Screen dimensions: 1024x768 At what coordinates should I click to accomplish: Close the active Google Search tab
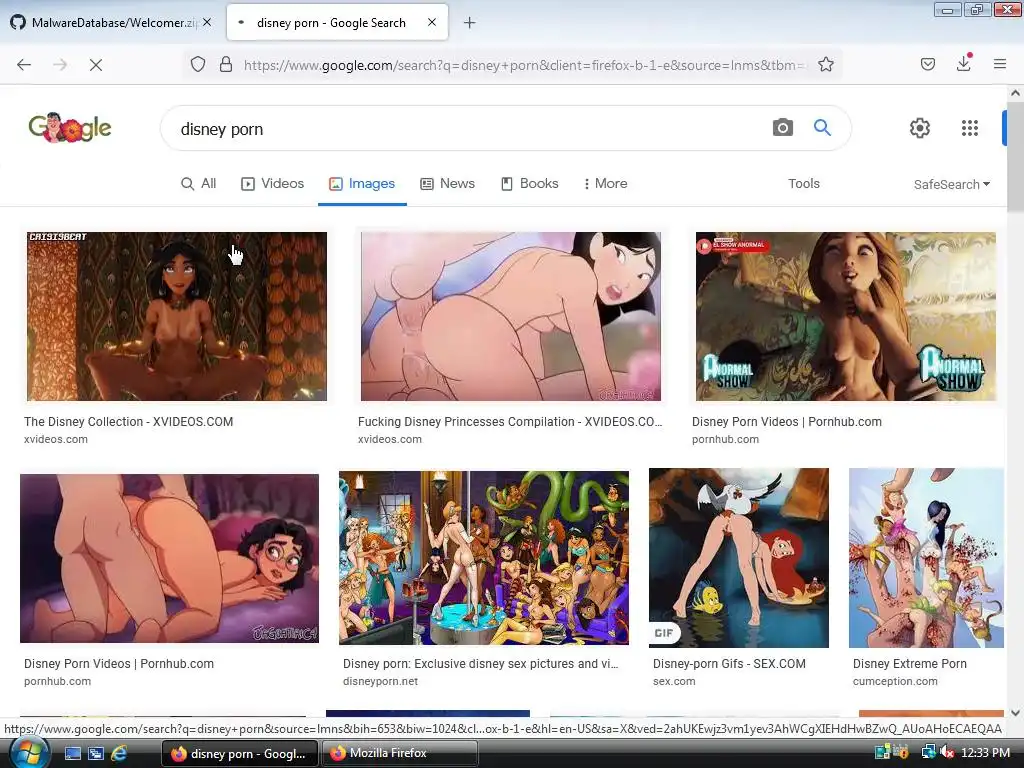coord(432,22)
